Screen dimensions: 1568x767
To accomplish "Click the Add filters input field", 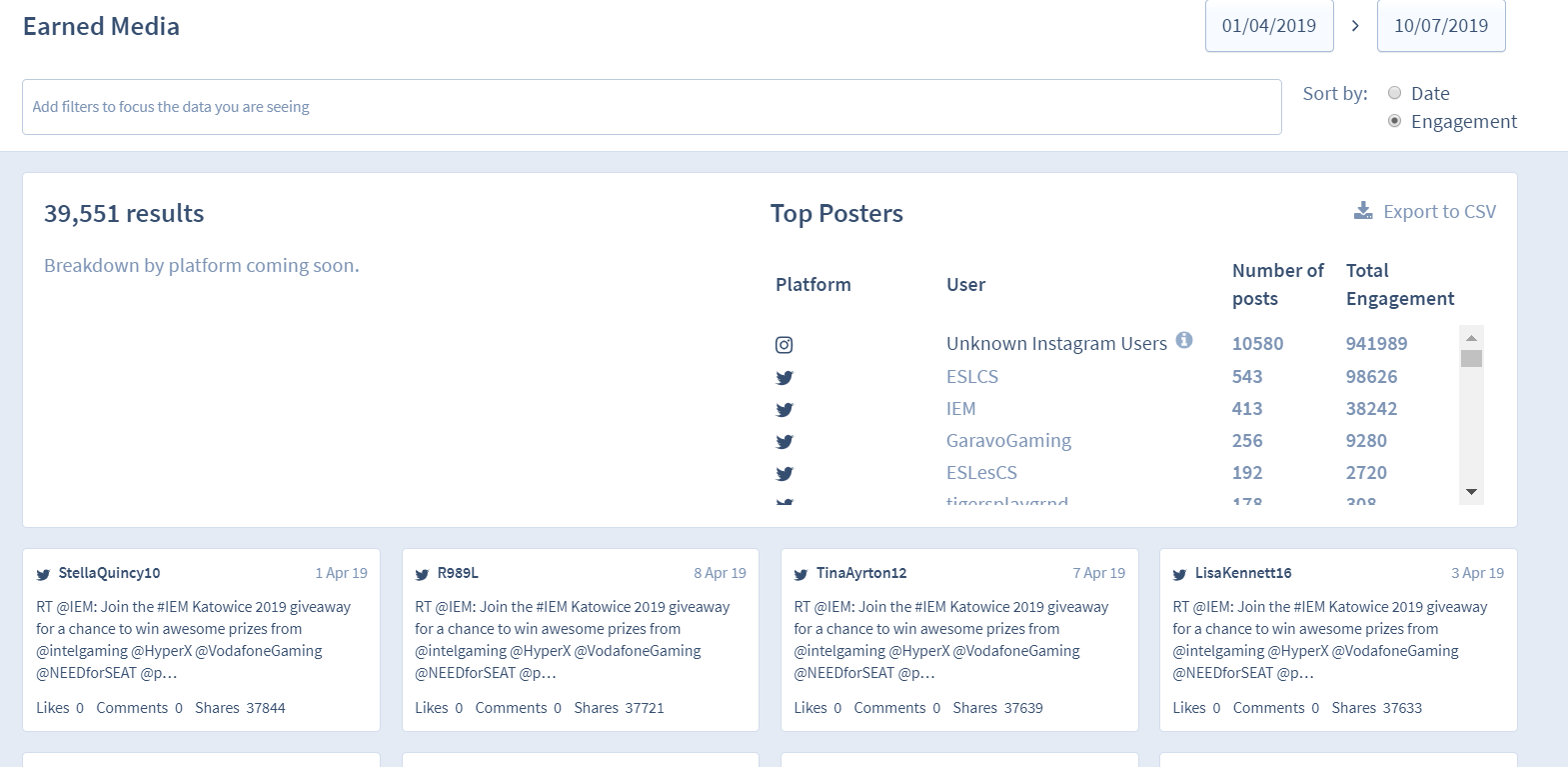I will [x=652, y=107].
